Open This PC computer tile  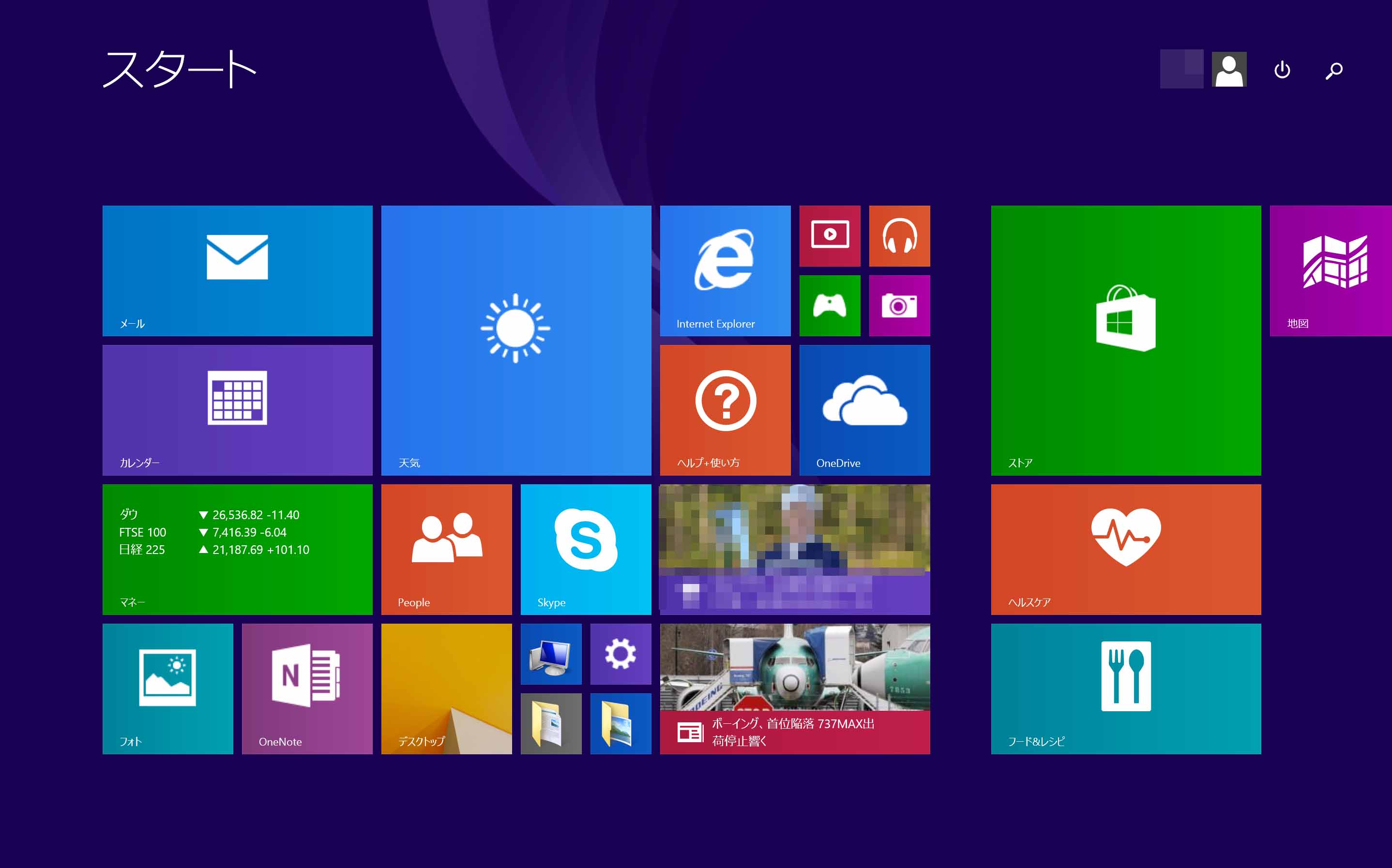pos(551,654)
